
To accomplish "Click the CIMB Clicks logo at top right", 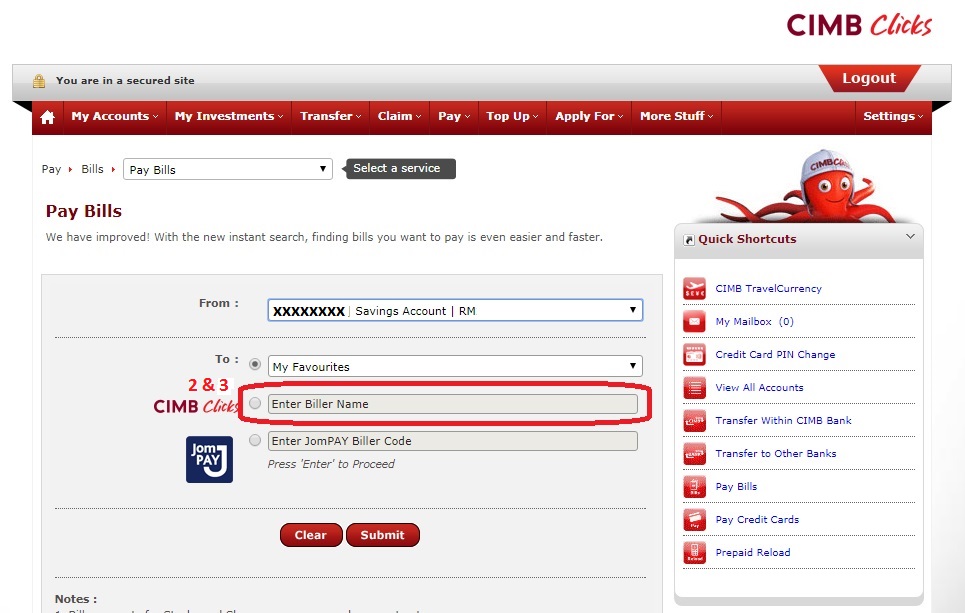I will click(x=859, y=26).
